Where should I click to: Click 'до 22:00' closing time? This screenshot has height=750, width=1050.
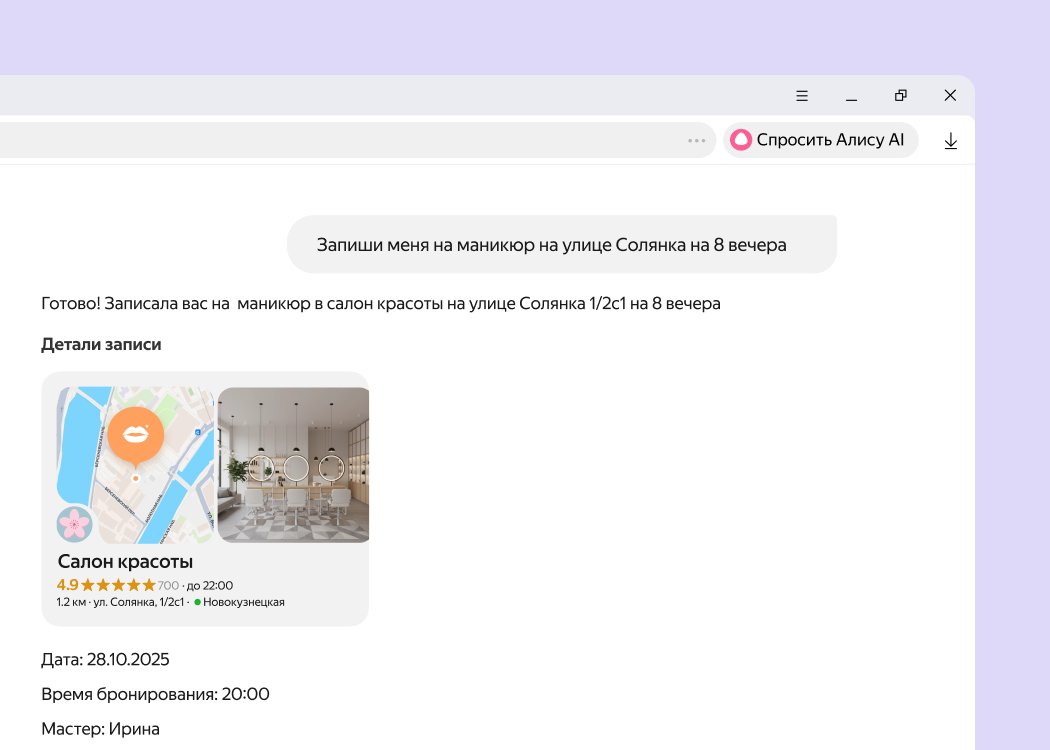pyautogui.click(x=210, y=585)
